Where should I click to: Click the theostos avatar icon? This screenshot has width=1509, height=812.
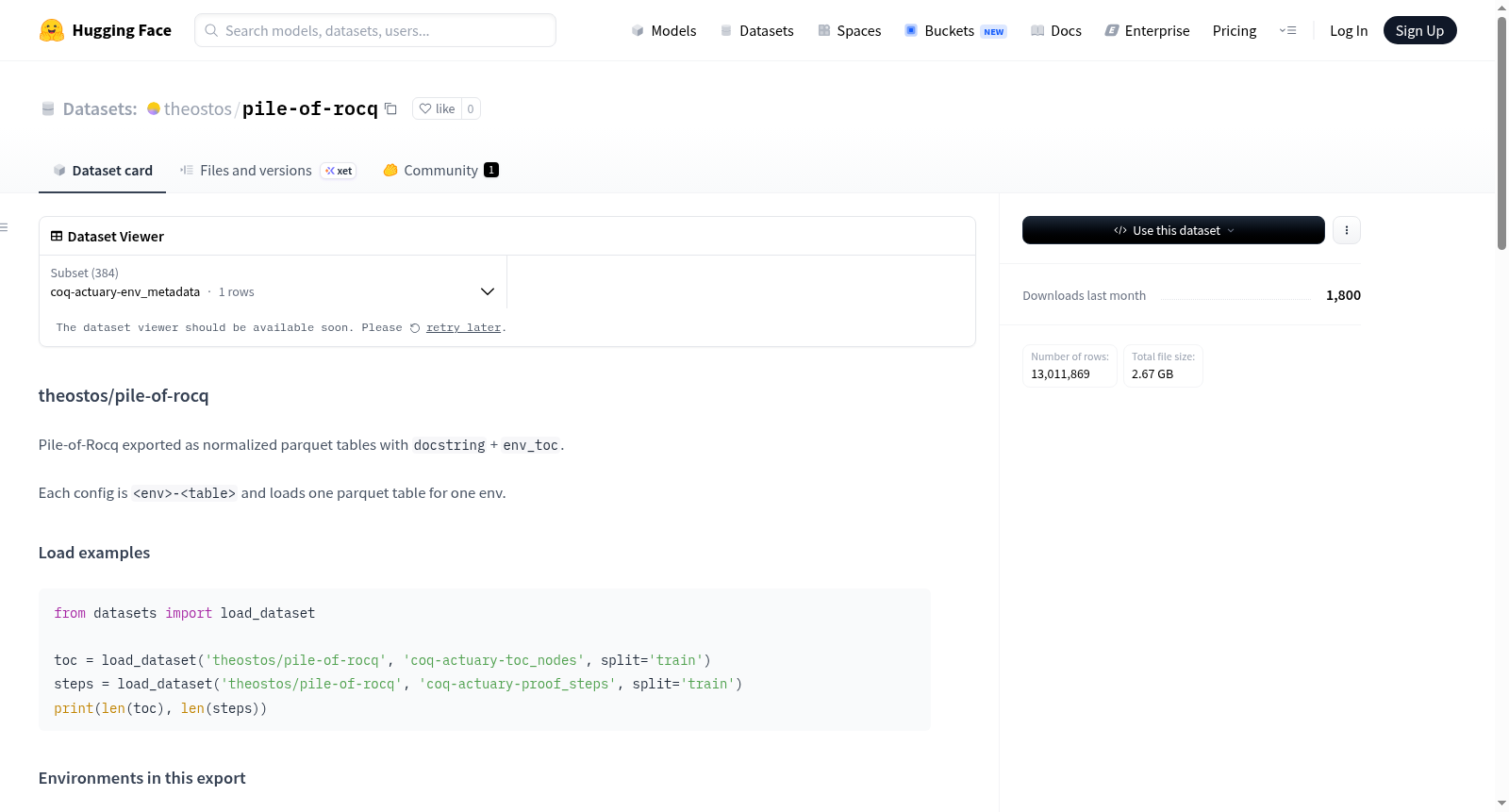pos(154,108)
